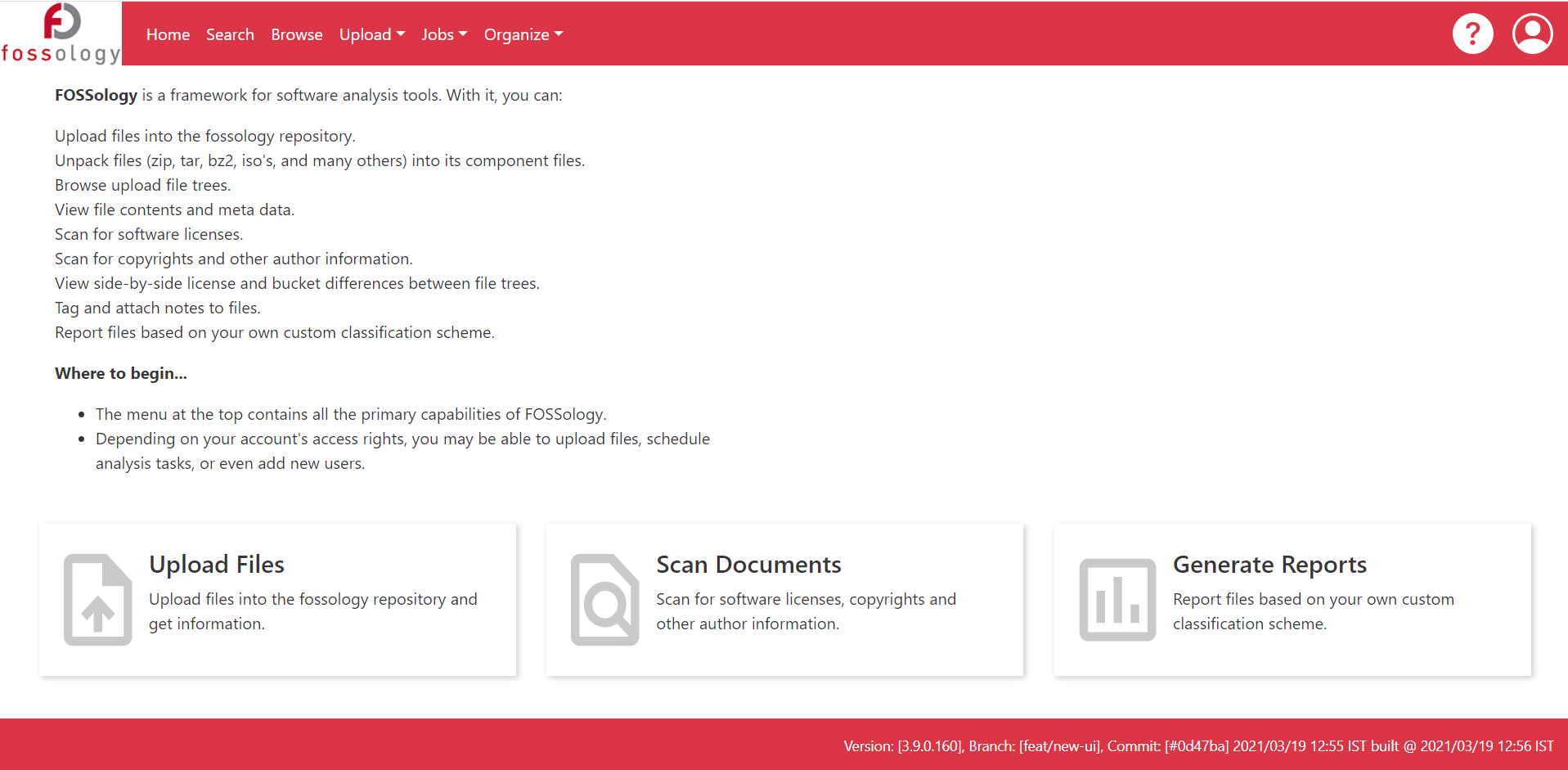Viewport: 1568px width, 770px height.
Task: Click the 'Where to begin...' heading
Action: (x=121, y=373)
